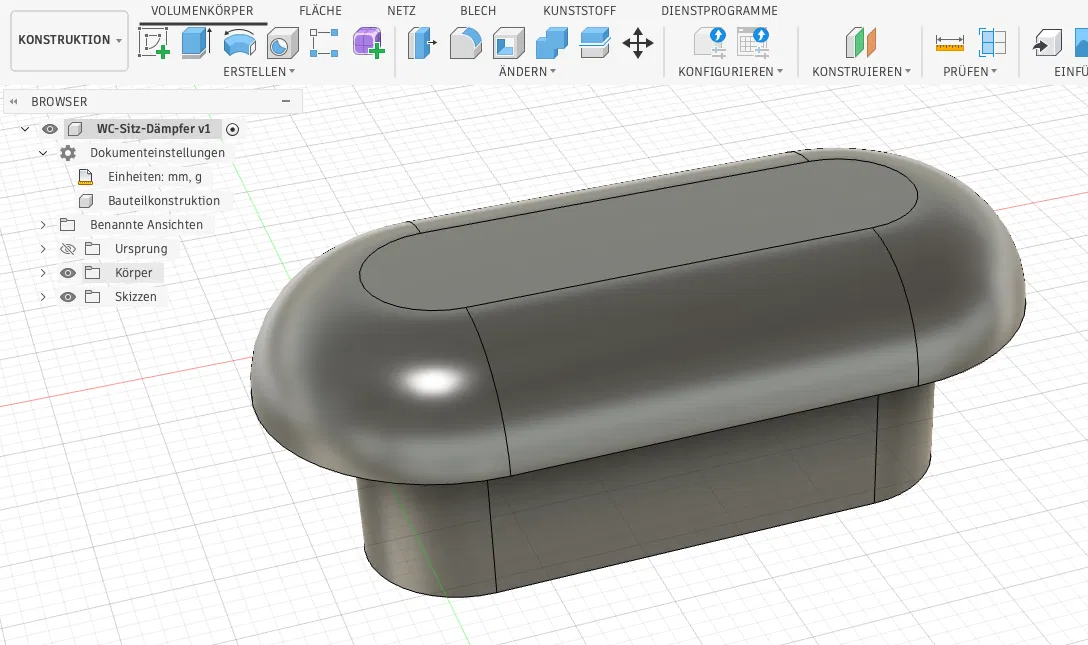Screen dimensions: 1088x645
Task: Expand the Benannte Ansichten node
Action: click(43, 225)
